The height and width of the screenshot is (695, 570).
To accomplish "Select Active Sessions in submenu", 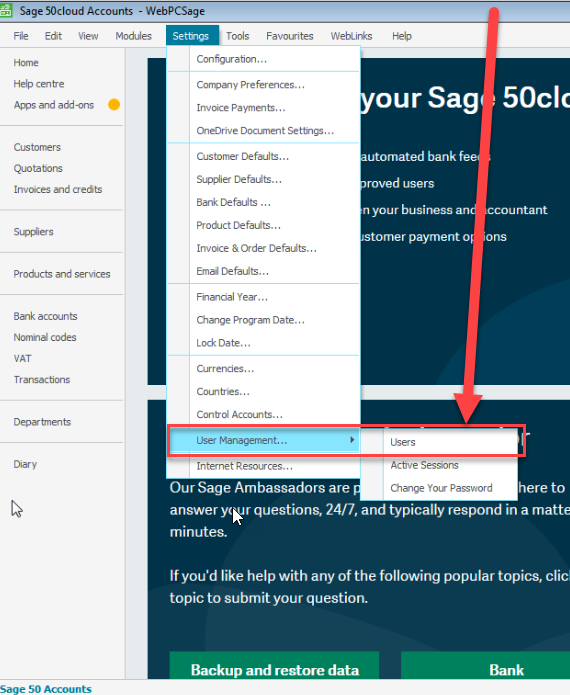I will point(439,465).
